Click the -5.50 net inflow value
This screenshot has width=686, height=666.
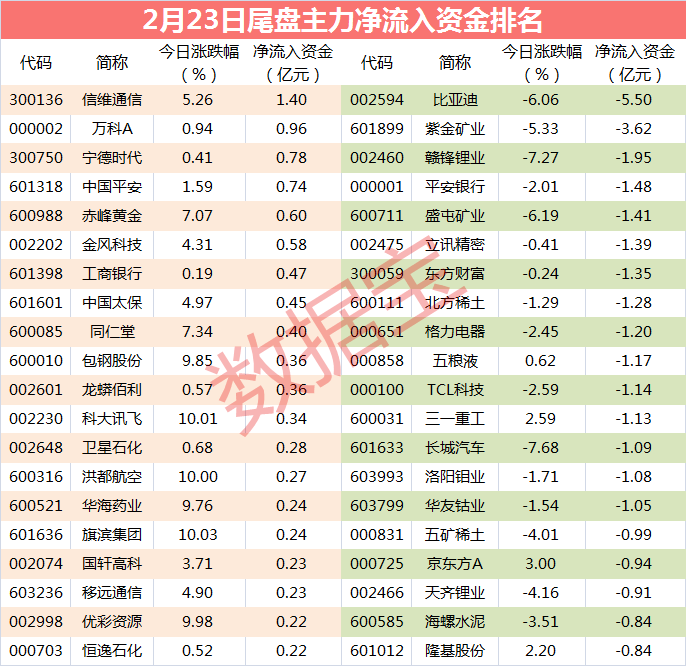pyautogui.click(x=633, y=100)
